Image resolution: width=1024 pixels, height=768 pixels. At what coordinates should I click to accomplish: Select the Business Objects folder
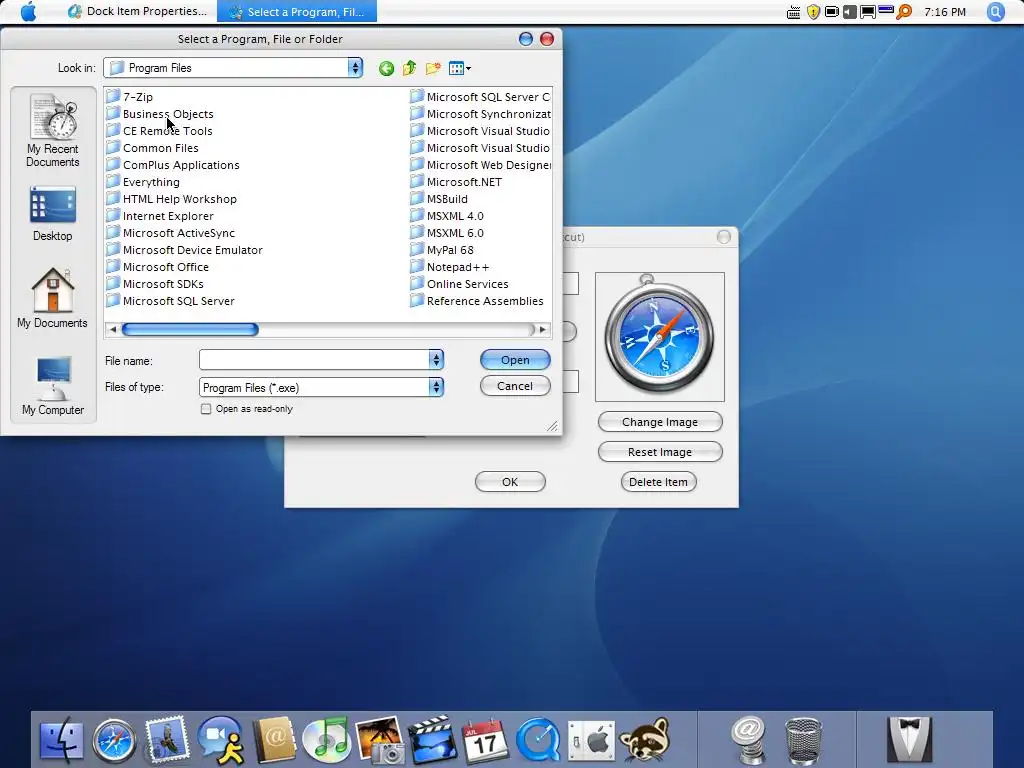(160, 114)
